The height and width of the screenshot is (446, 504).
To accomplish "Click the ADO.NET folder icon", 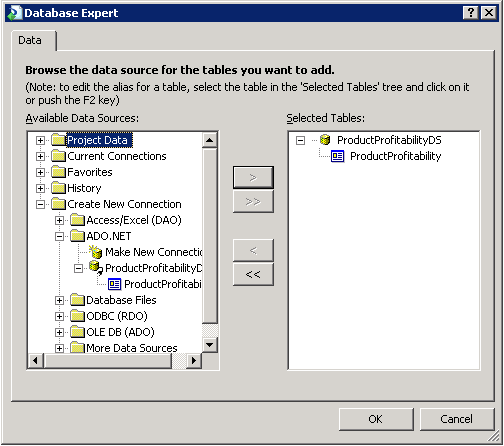I will [x=77, y=236].
